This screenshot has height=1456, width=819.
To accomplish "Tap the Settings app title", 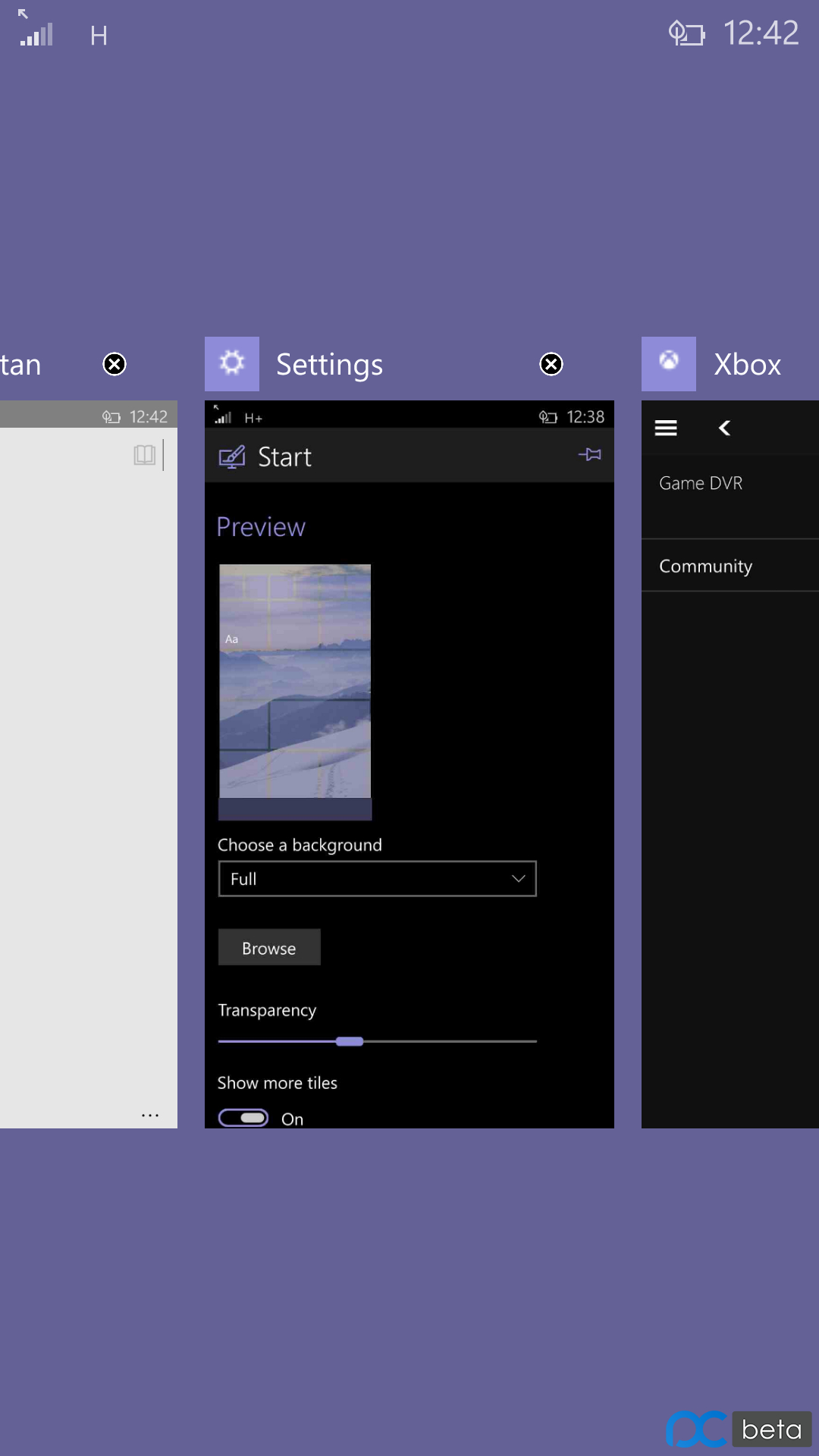I will (330, 366).
